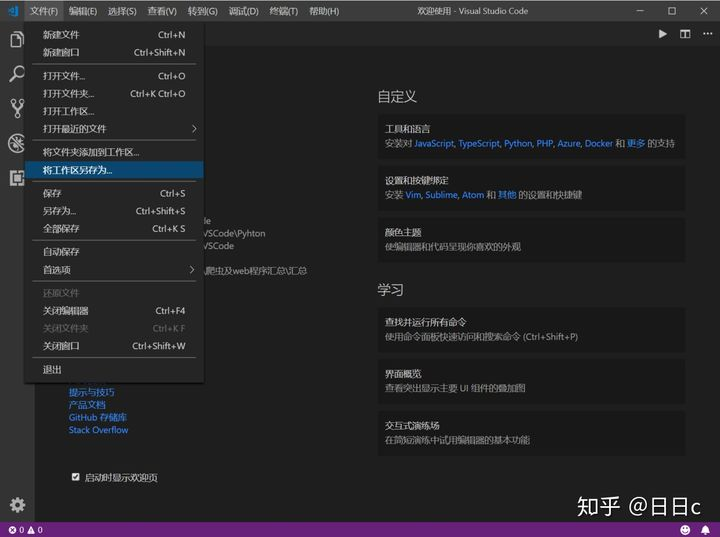Open the 帮助(H) menu

[324, 11]
